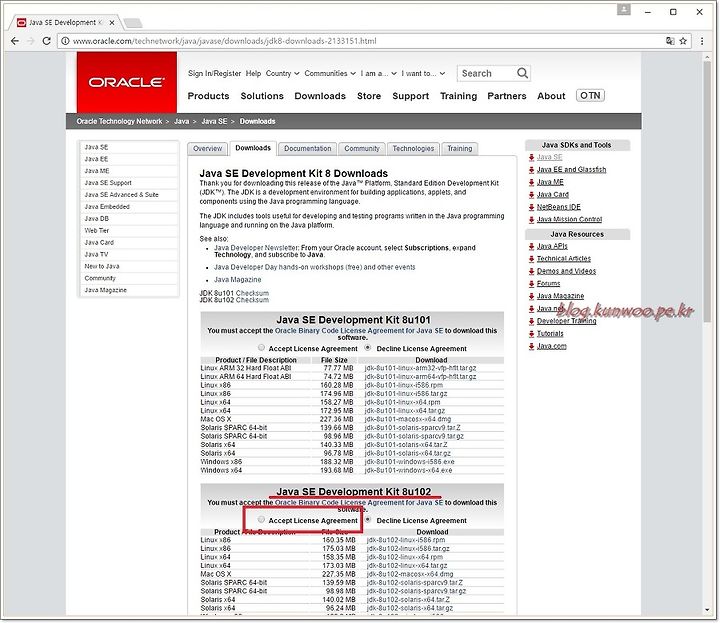Reload the page with the refresh icon
The height and width of the screenshot is (623, 720).
46,41
